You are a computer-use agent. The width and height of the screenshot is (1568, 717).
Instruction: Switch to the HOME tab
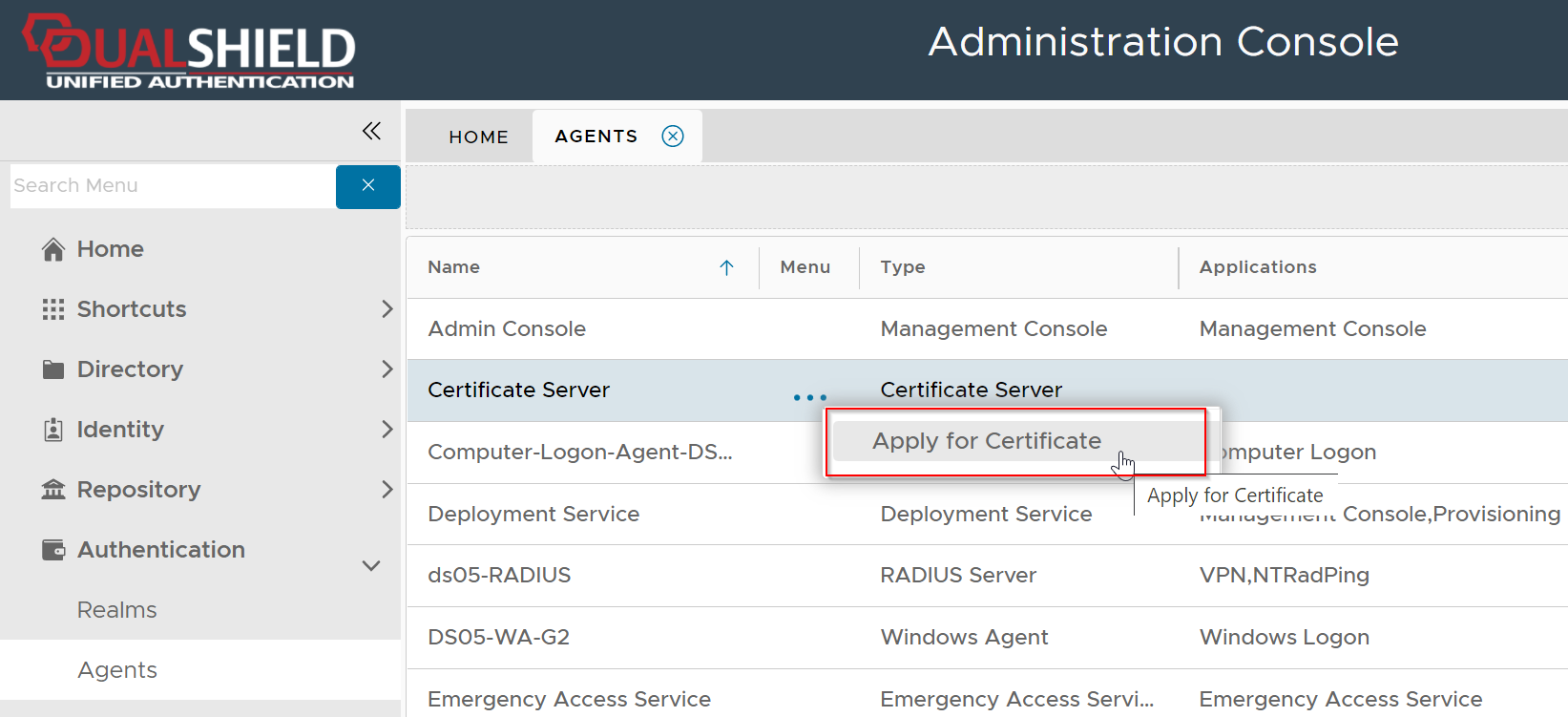click(x=478, y=137)
